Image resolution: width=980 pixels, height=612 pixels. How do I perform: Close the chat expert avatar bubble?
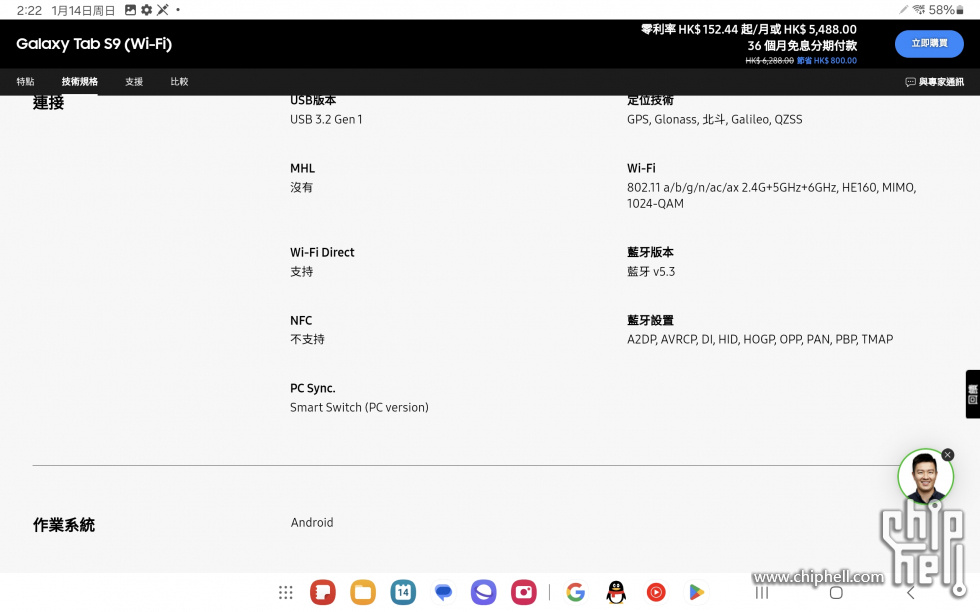click(x=948, y=455)
